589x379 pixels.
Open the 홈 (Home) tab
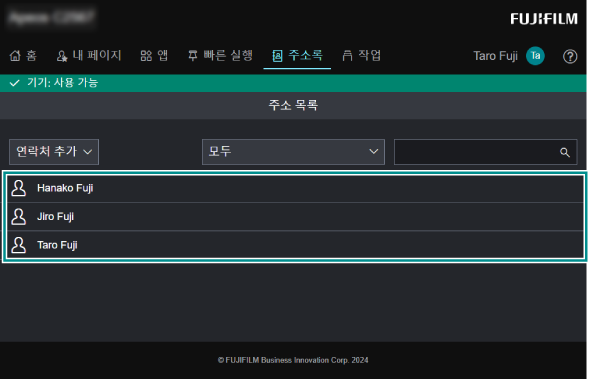(23, 56)
